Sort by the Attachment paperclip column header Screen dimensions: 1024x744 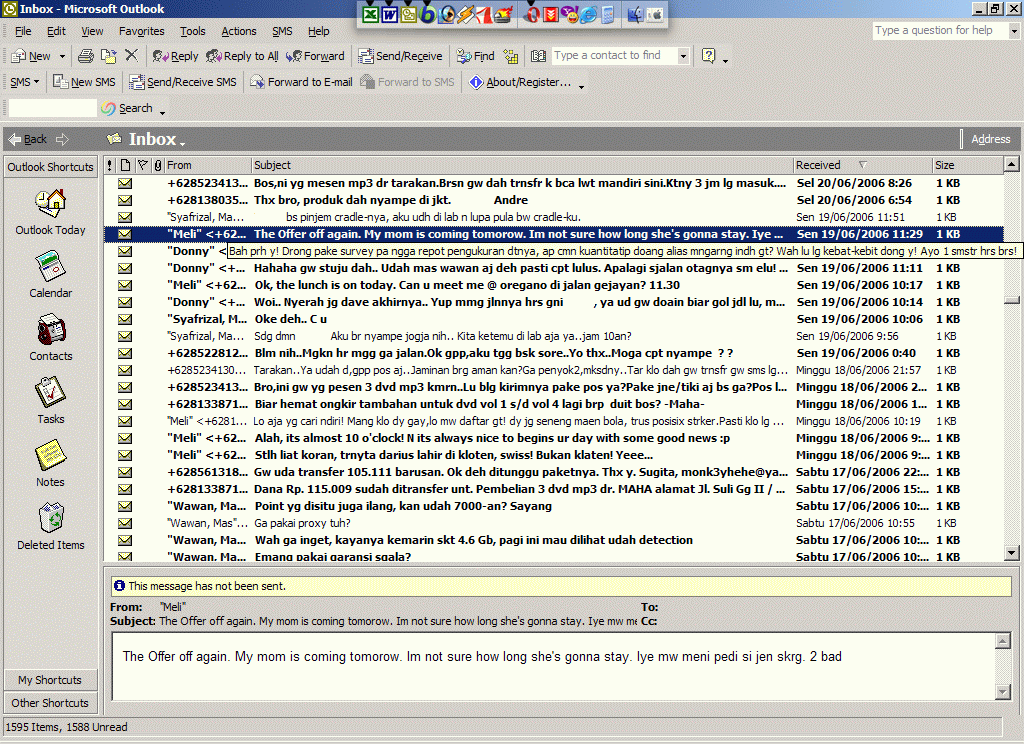(x=157, y=165)
